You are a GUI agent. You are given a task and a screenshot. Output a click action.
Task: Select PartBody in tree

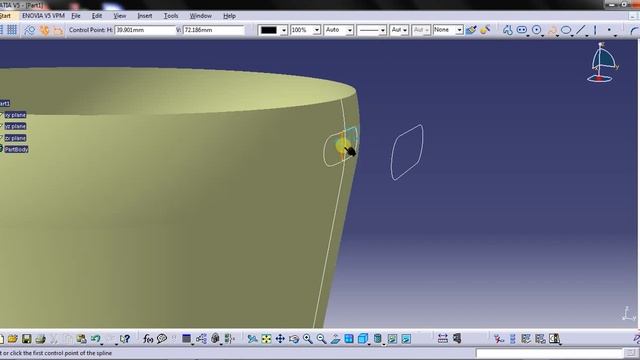[x=16, y=149]
